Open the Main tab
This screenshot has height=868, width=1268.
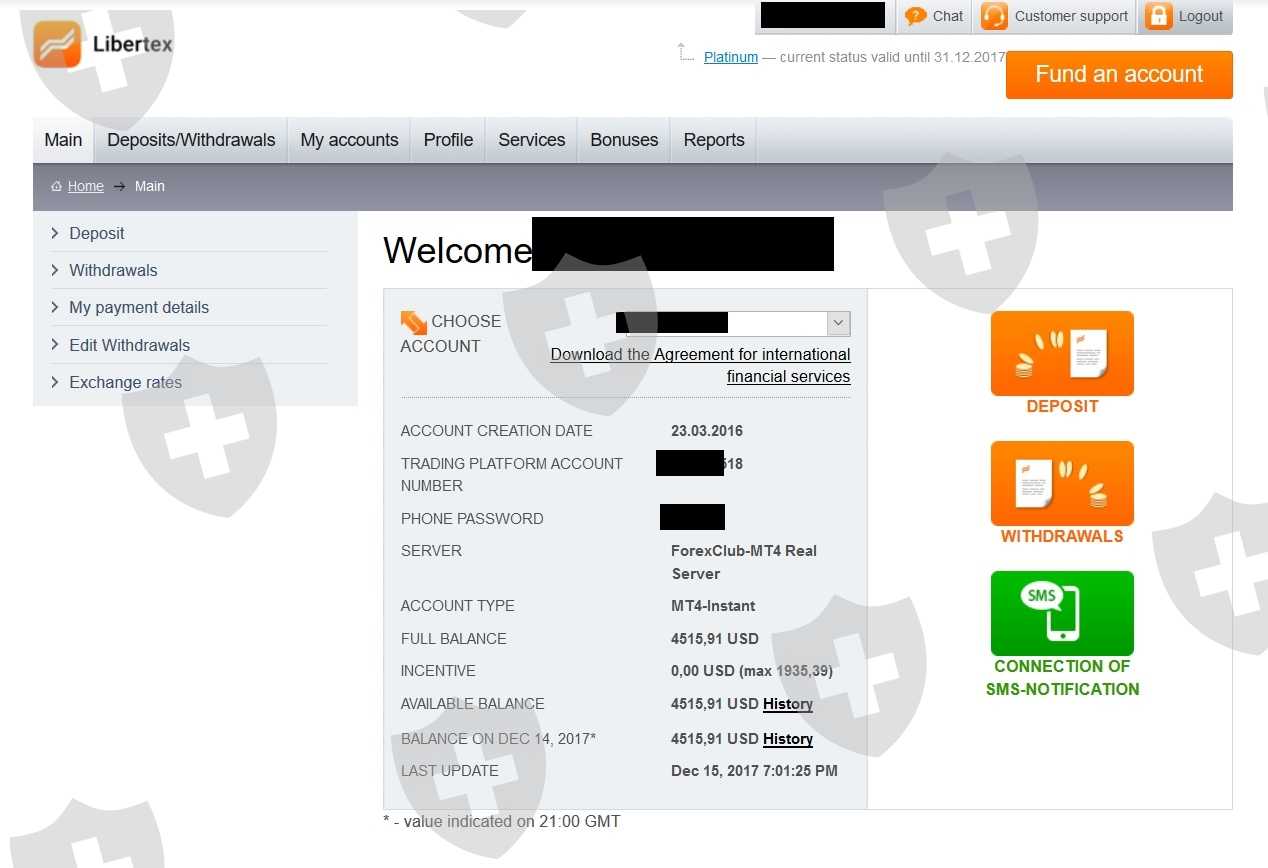tap(63, 140)
